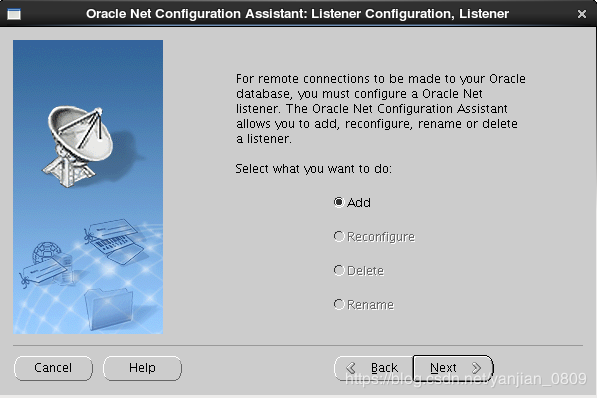Click the Cancel button

[x=53, y=368]
